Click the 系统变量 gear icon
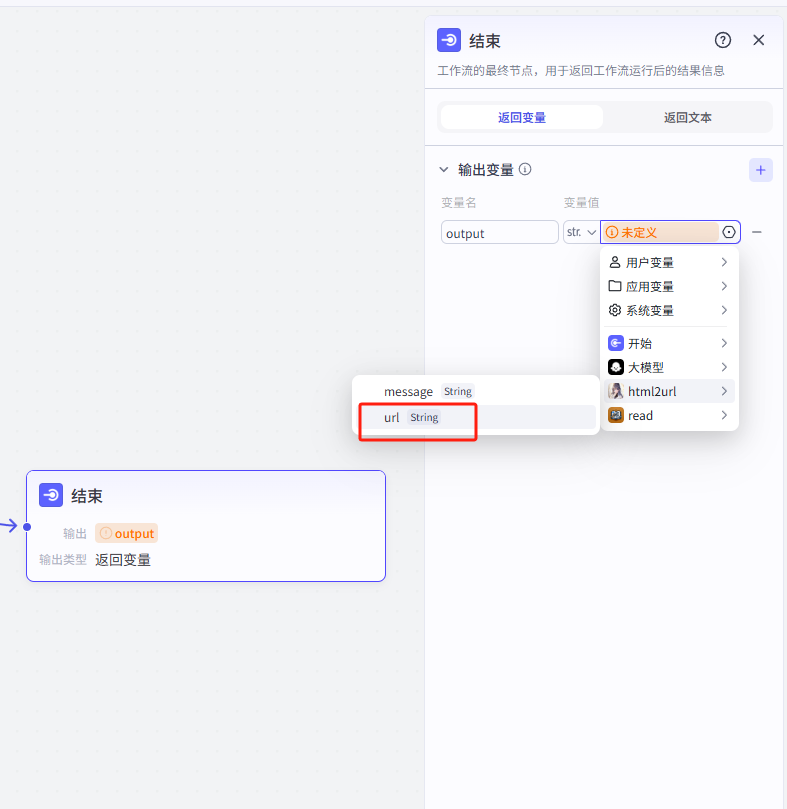Screen dimensions: 787x809 click(615, 310)
